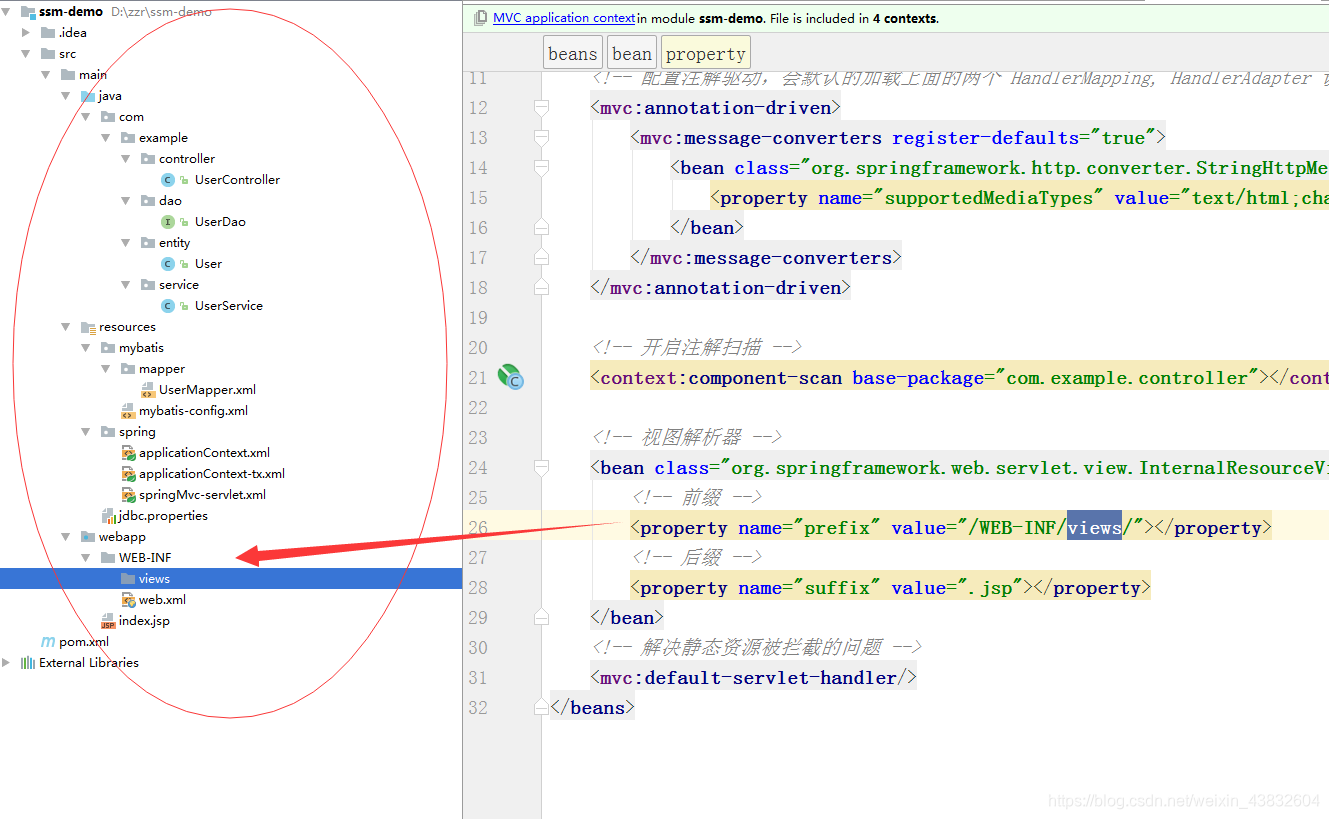The image size is (1329, 819).
Task: Click the highlighted word views on line 26
Action: pos(1094,527)
